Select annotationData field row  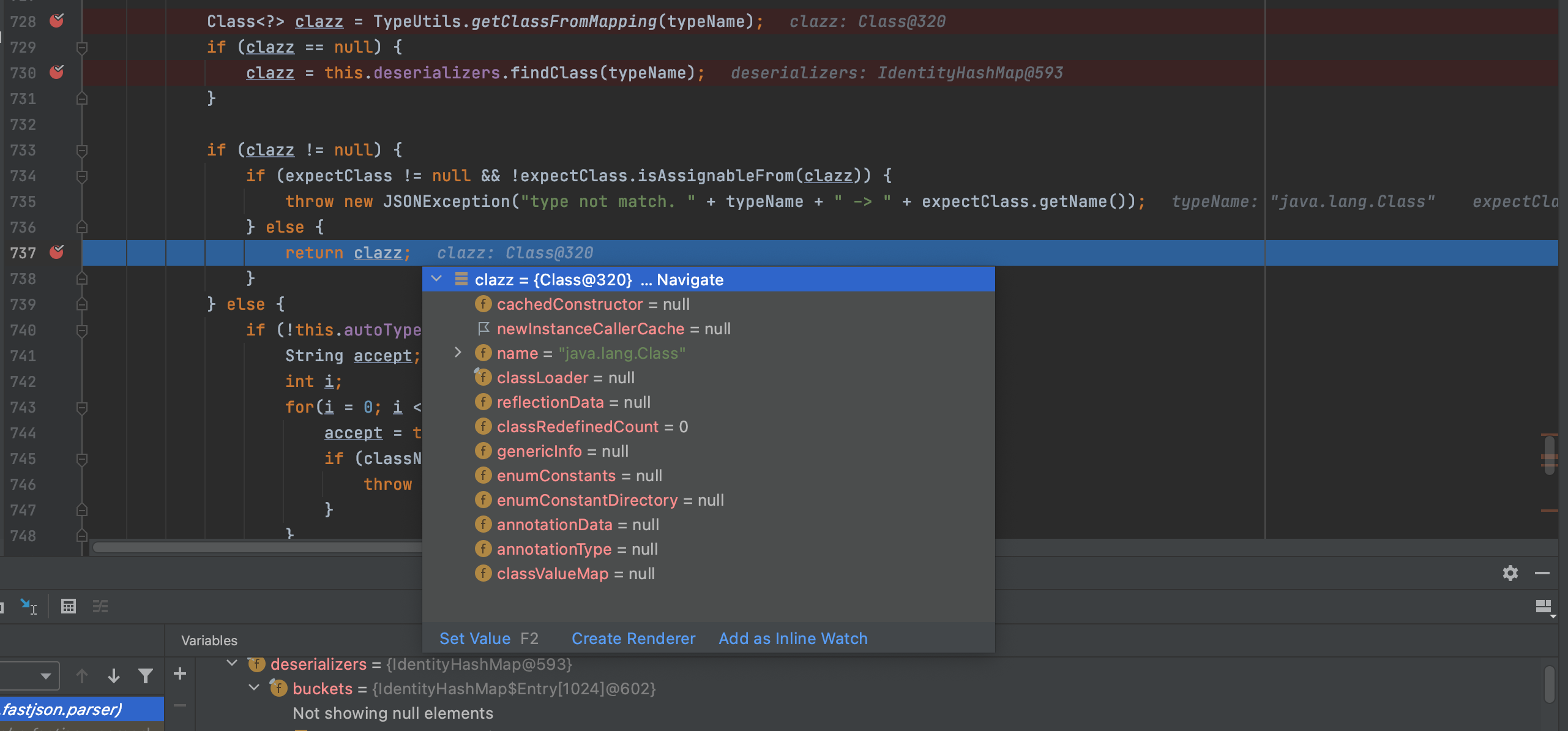[709, 525]
